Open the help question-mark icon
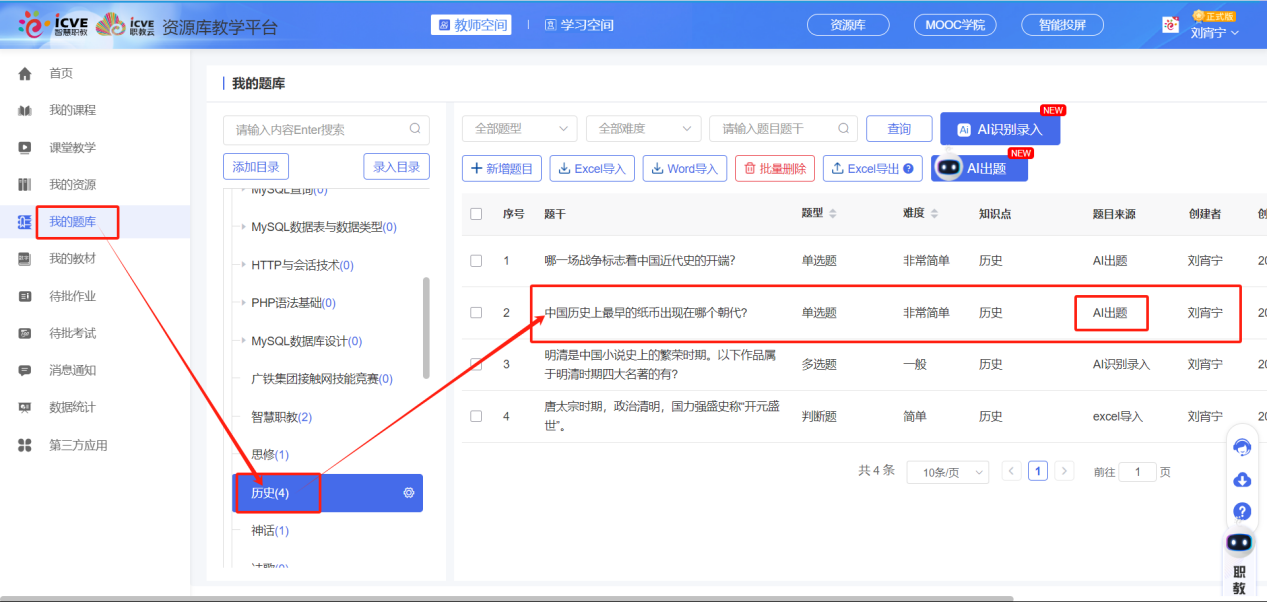Image resolution: width=1267 pixels, height=602 pixels. click(x=1241, y=511)
